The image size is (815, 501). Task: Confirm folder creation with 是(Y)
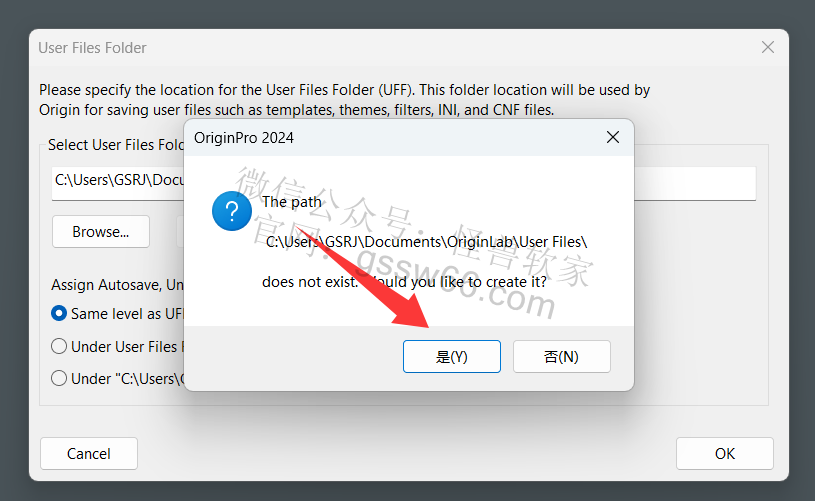pyautogui.click(x=452, y=357)
